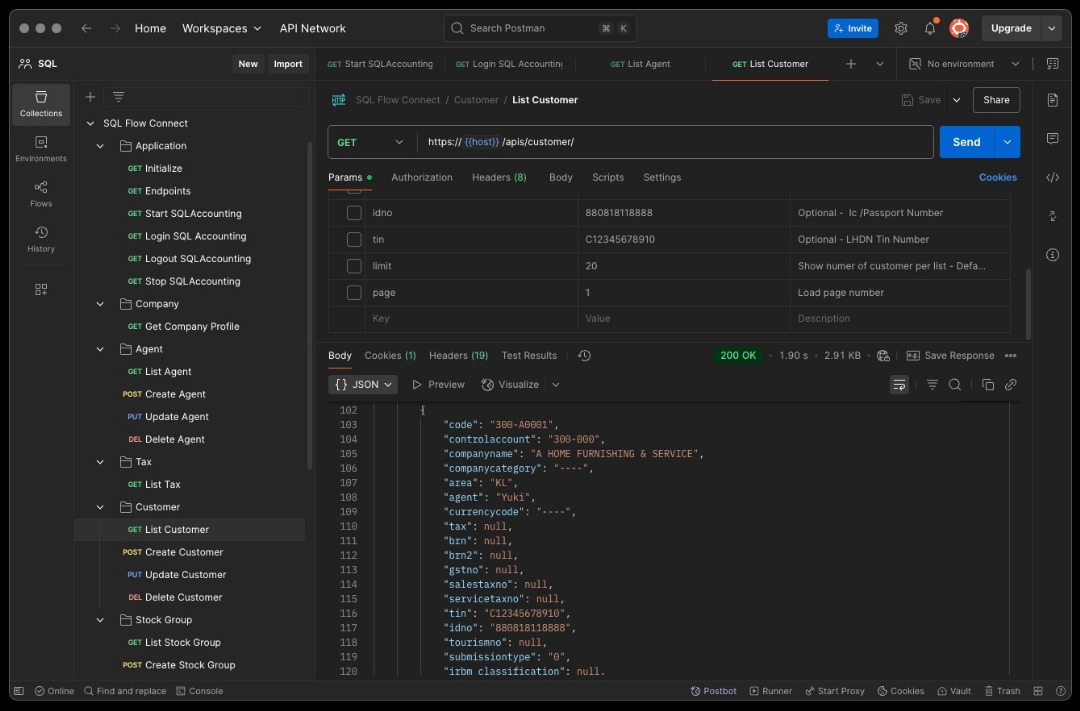Open the code snippet icon in right sidebar

point(1052,177)
